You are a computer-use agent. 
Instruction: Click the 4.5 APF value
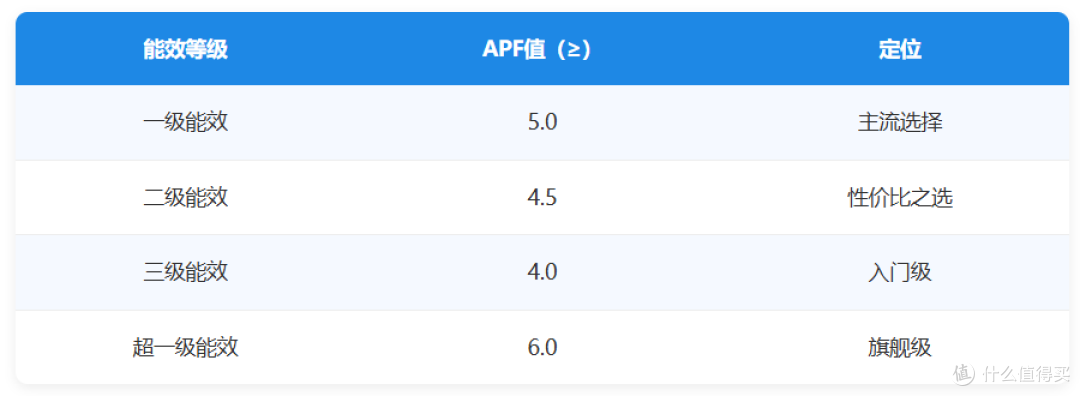(x=542, y=198)
